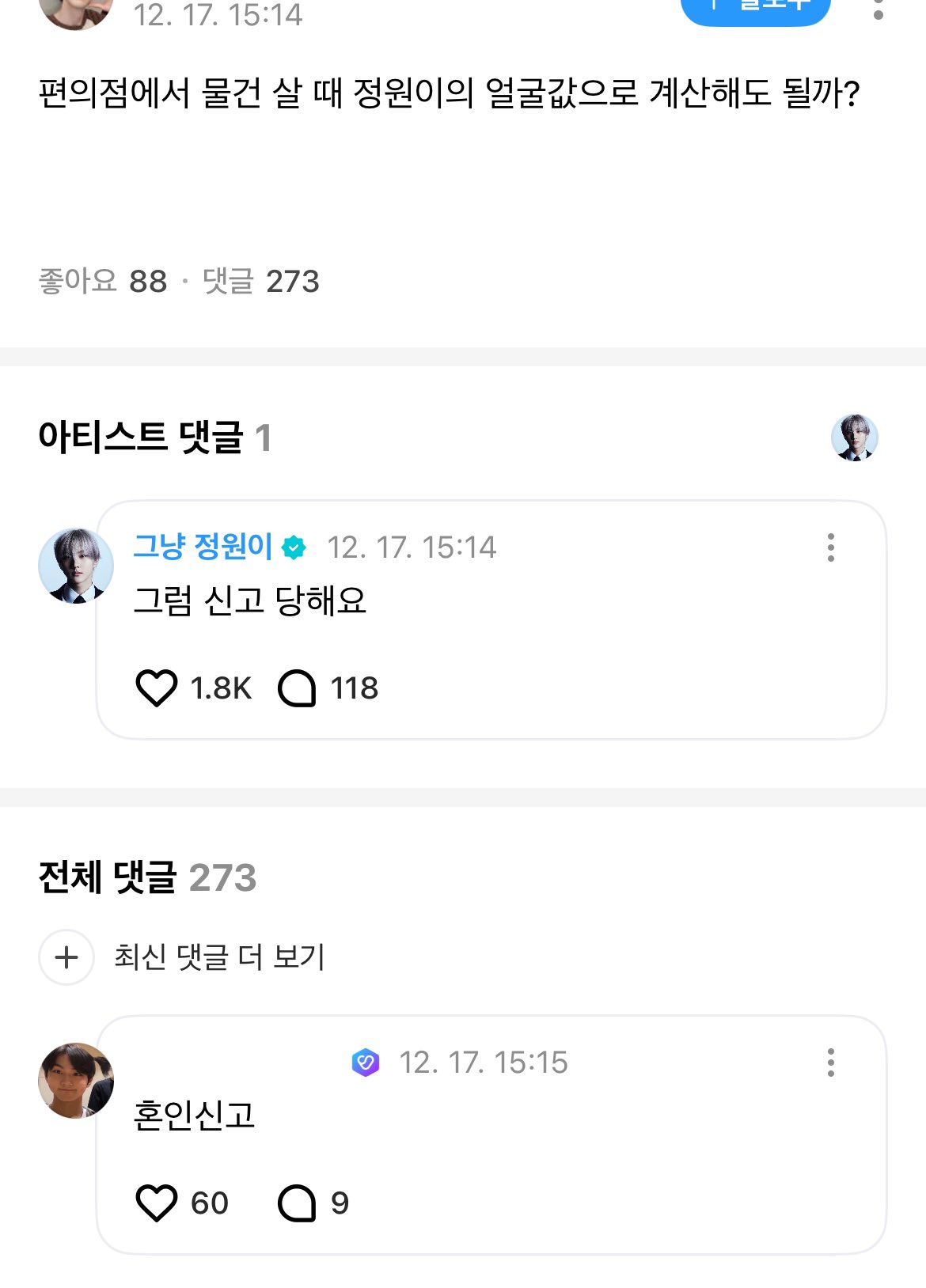This screenshot has width=926, height=1288.
Task: Open 그냥 정원이 artist profile name
Action: tap(203, 547)
